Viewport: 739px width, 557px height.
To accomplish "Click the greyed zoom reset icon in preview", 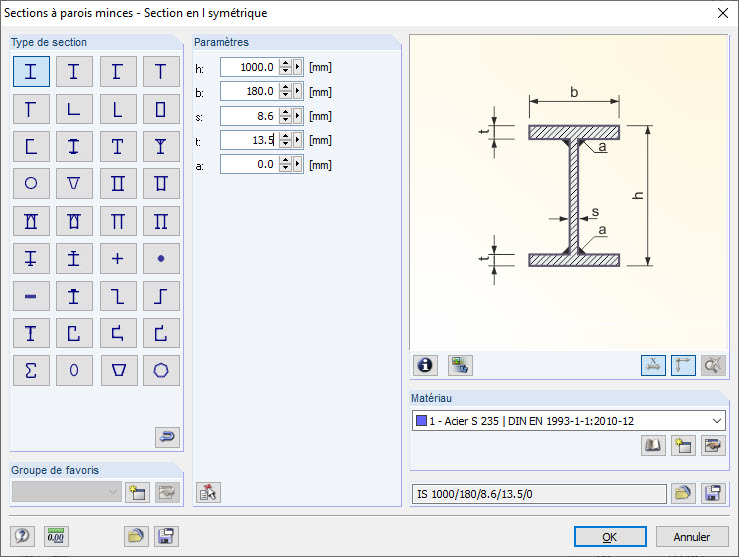I will (x=713, y=365).
